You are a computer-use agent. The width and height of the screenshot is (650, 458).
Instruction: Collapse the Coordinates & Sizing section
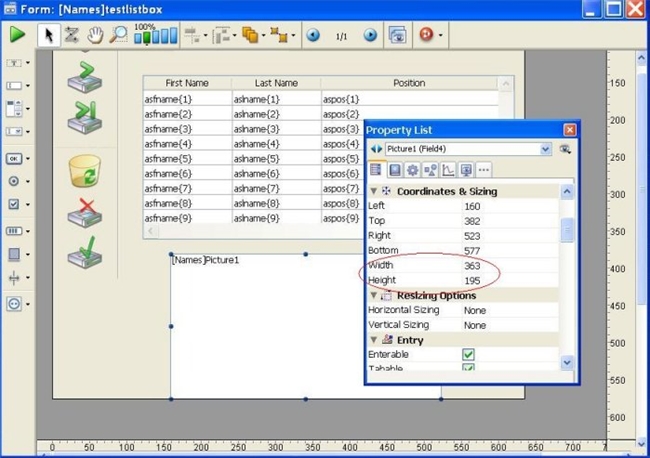point(374,191)
